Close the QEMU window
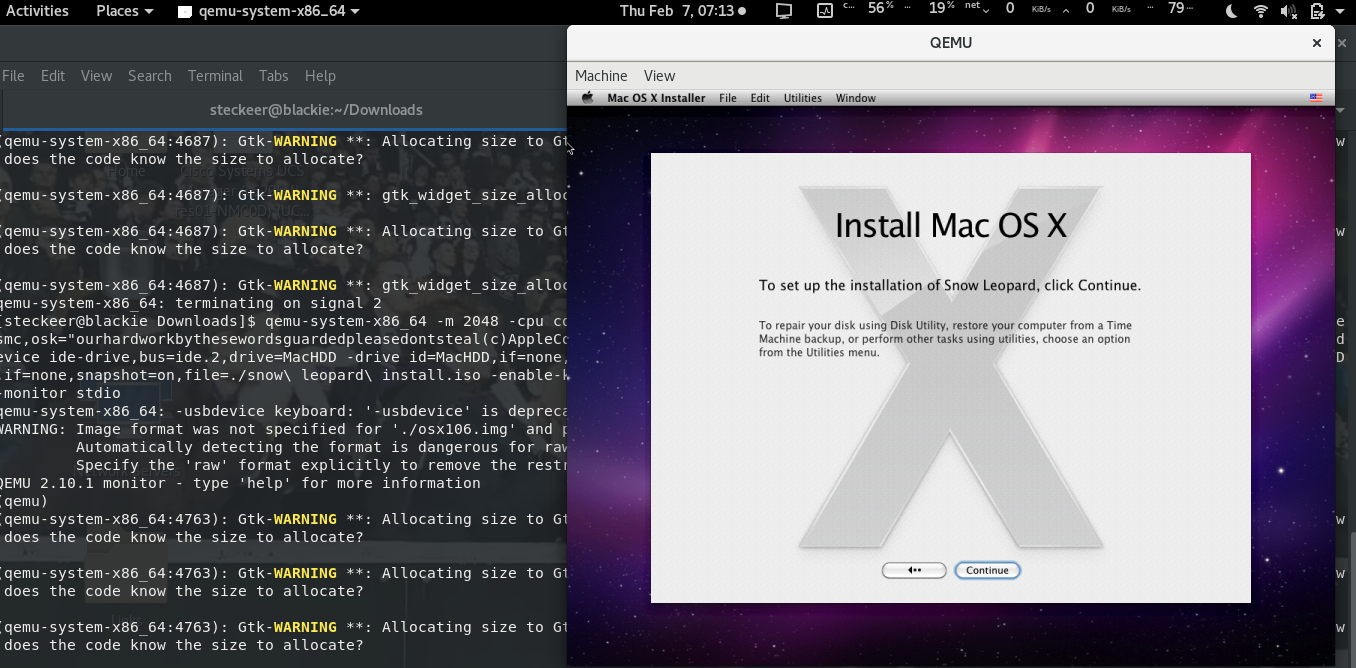 [x=1317, y=43]
